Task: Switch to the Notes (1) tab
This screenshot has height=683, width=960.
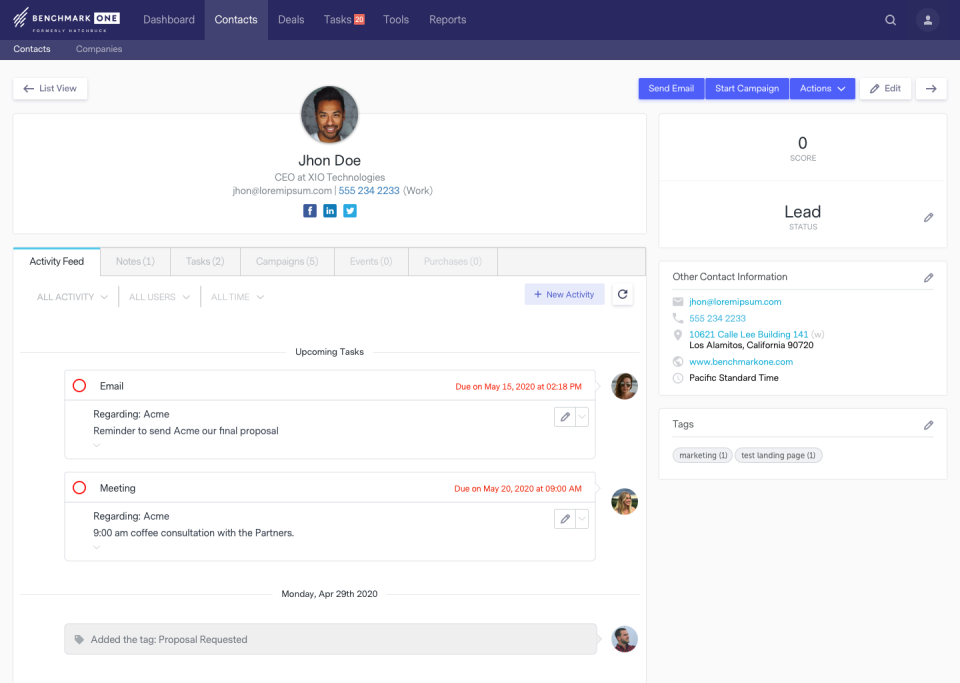Action: [135, 262]
